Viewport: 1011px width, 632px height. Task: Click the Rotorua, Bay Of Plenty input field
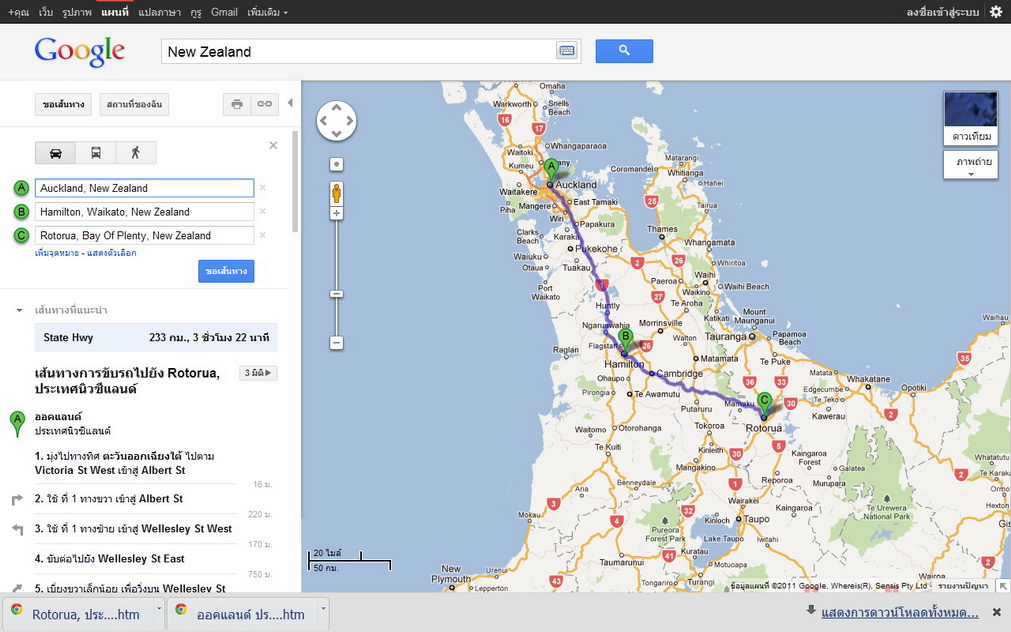(144, 235)
